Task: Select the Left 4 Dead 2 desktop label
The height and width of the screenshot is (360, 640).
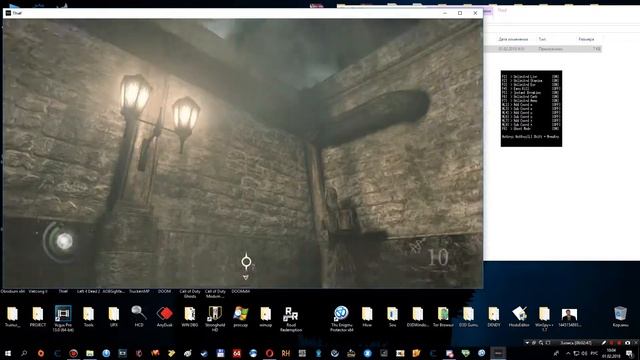Action: pyautogui.click(x=89, y=291)
